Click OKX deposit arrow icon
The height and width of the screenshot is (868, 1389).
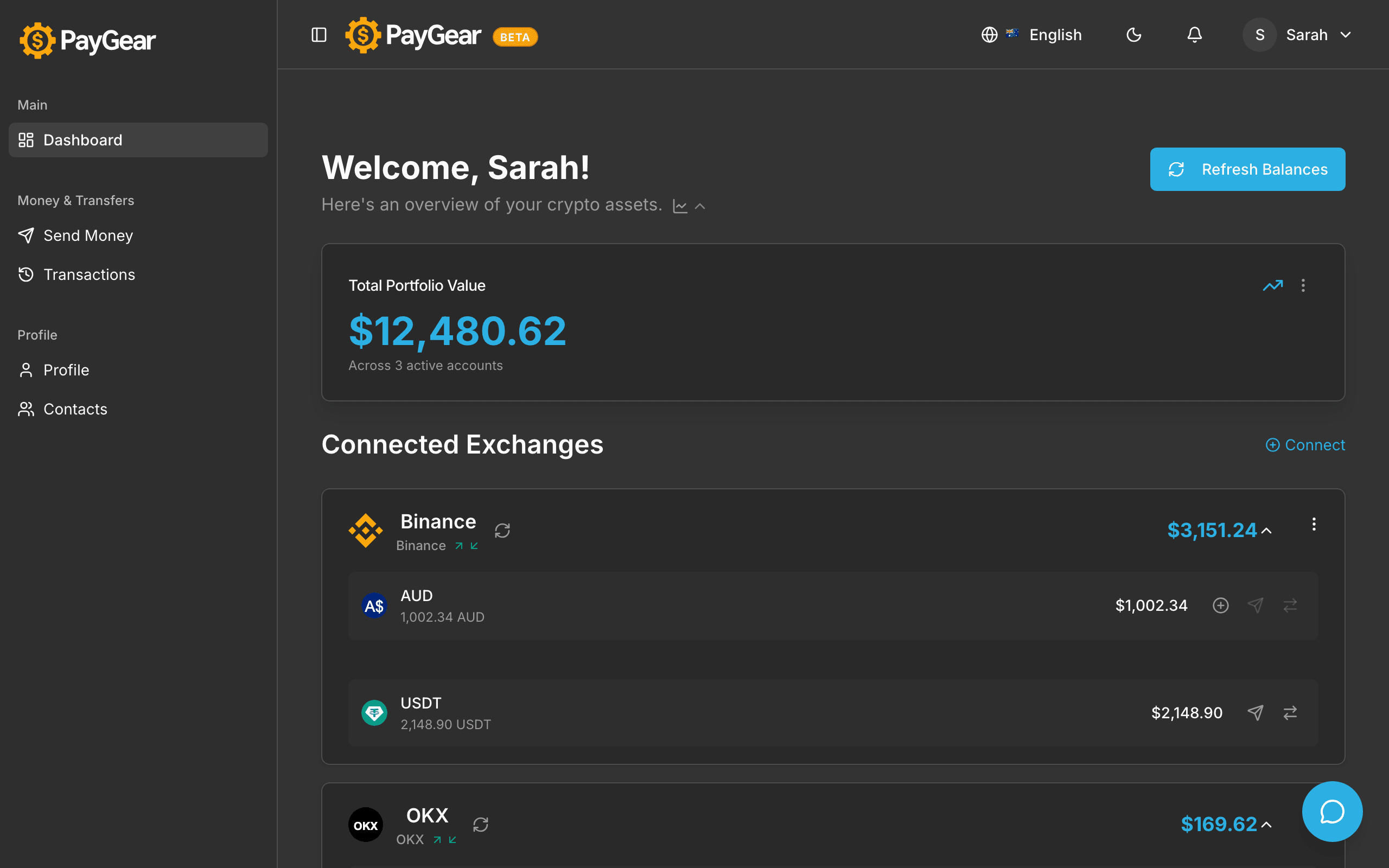pyautogui.click(x=453, y=840)
